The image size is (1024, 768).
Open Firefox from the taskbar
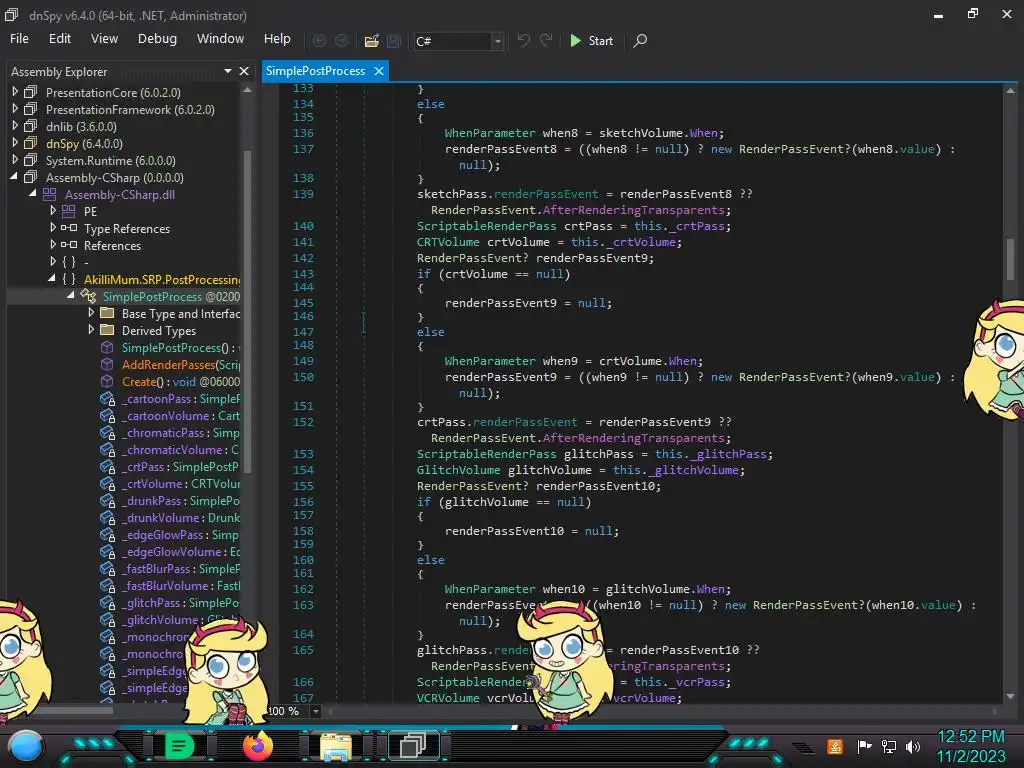pyautogui.click(x=257, y=746)
